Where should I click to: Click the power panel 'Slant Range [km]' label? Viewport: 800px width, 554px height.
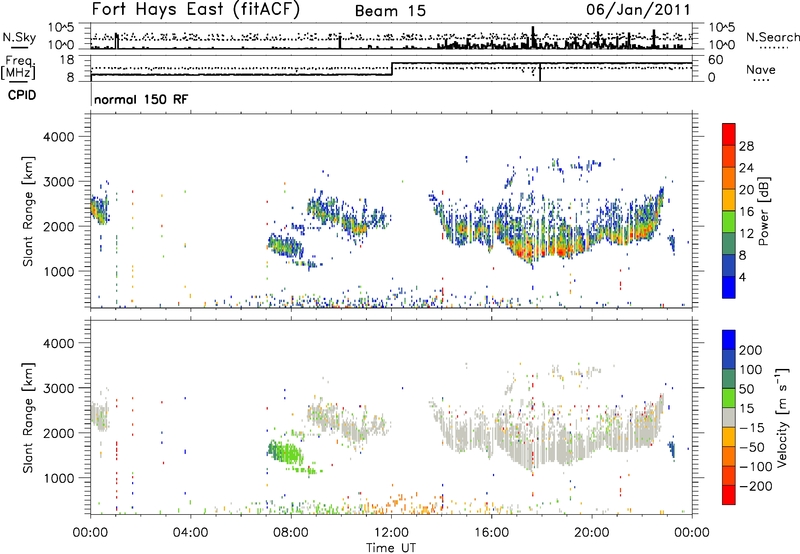tap(28, 211)
